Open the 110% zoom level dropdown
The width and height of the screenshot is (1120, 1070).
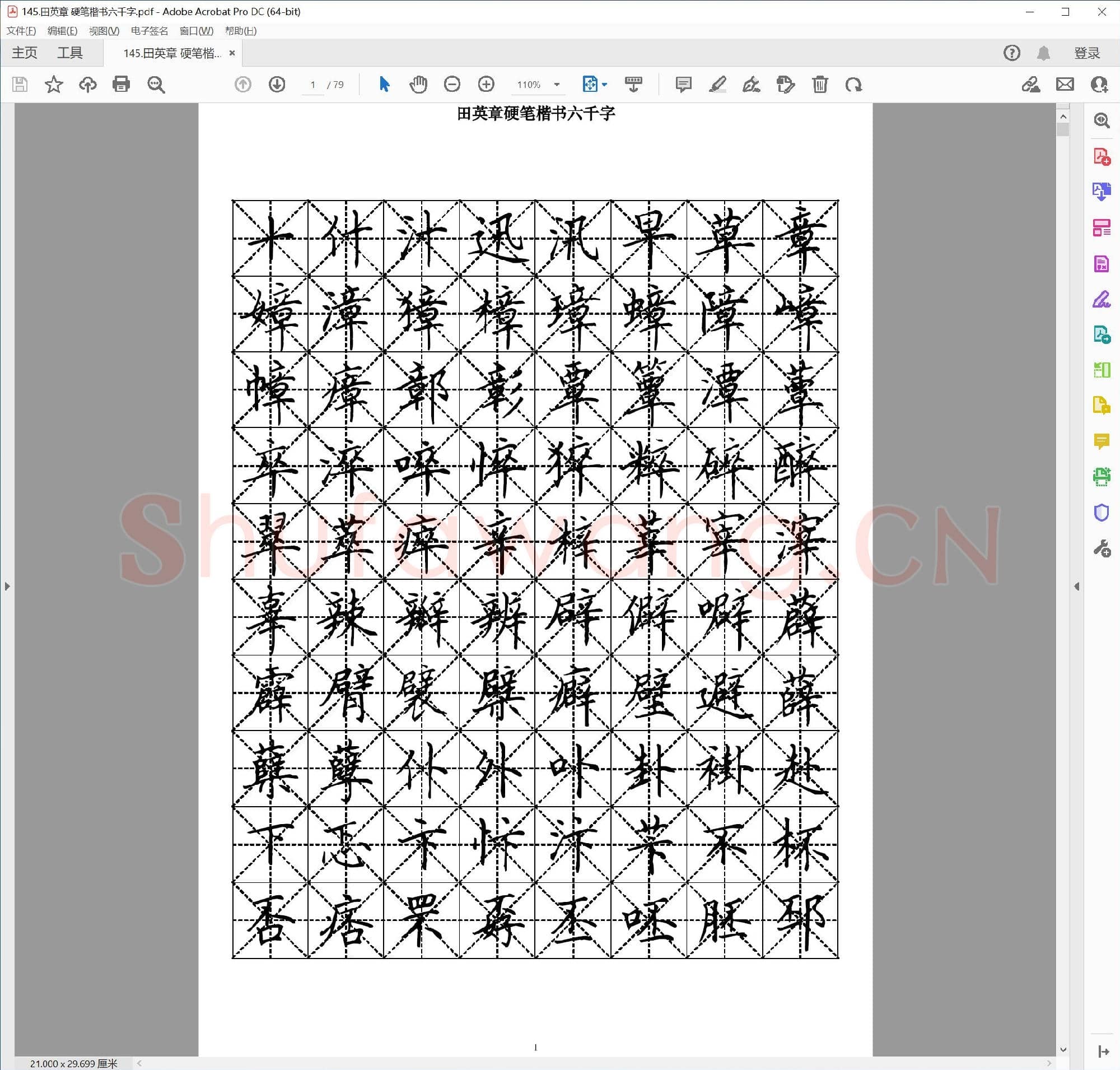(x=557, y=85)
